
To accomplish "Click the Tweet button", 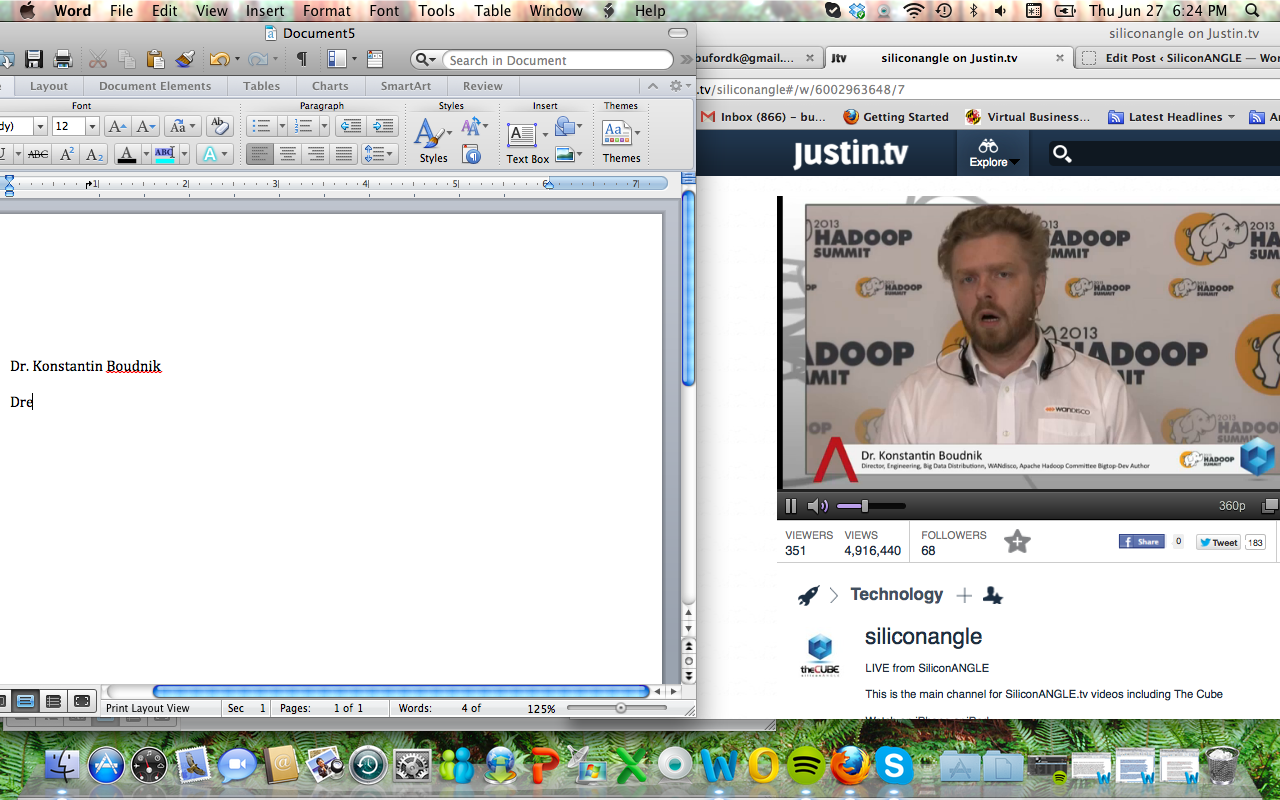I will [1219, 542].
